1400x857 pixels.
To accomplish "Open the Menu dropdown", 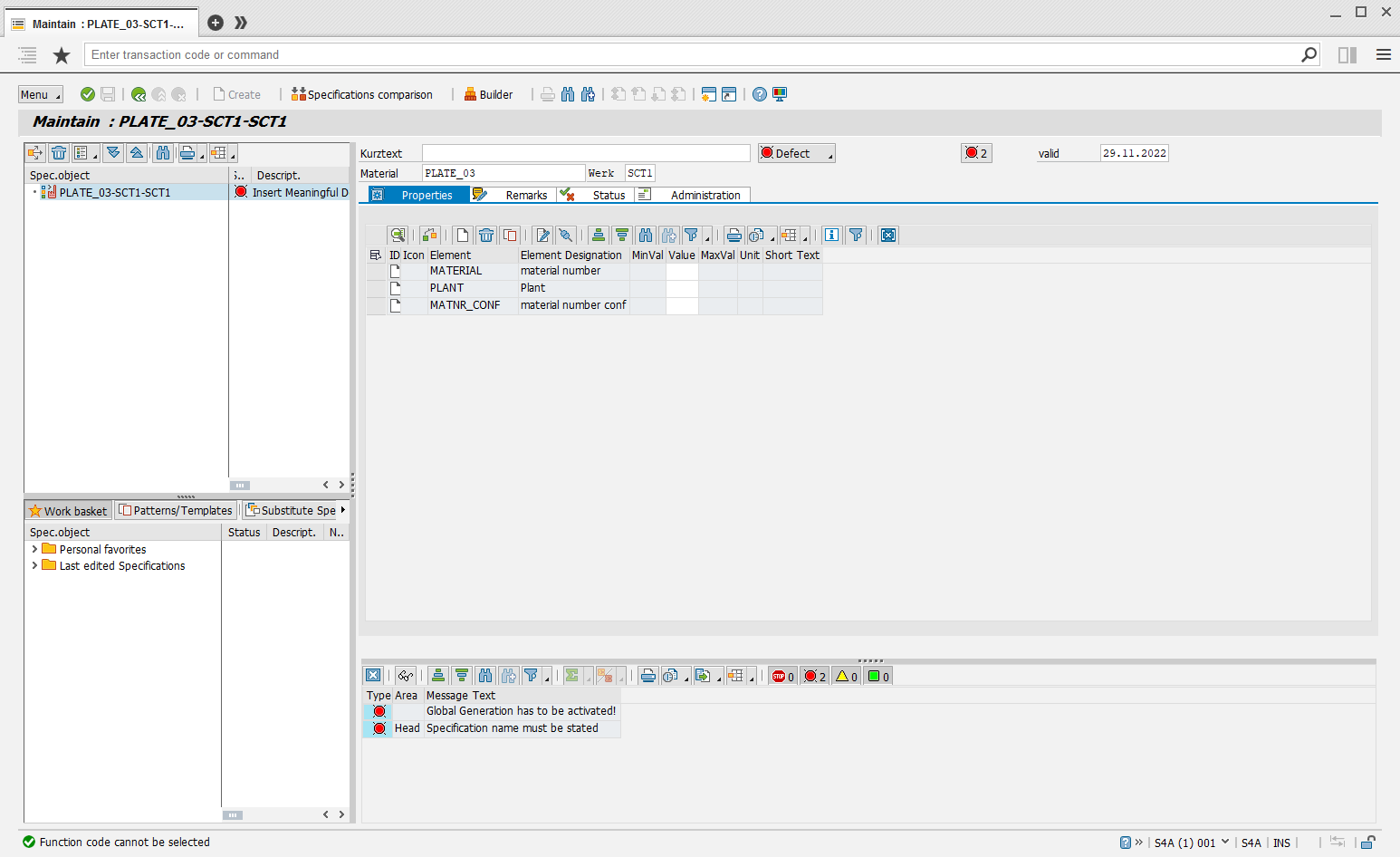I will 40,94.
